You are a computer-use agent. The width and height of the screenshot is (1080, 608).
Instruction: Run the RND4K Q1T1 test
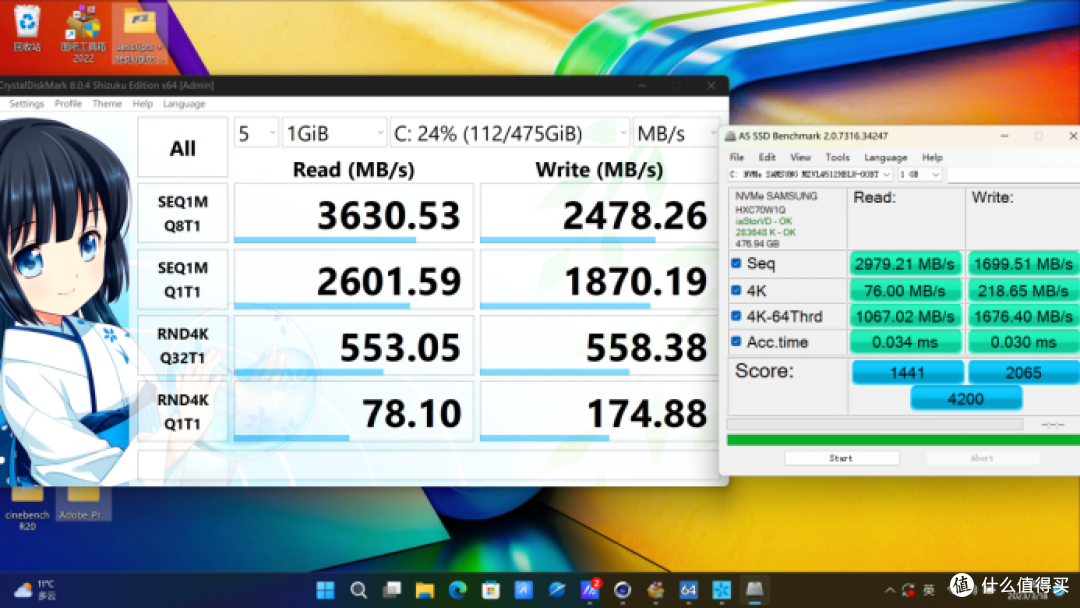[183, 412]
